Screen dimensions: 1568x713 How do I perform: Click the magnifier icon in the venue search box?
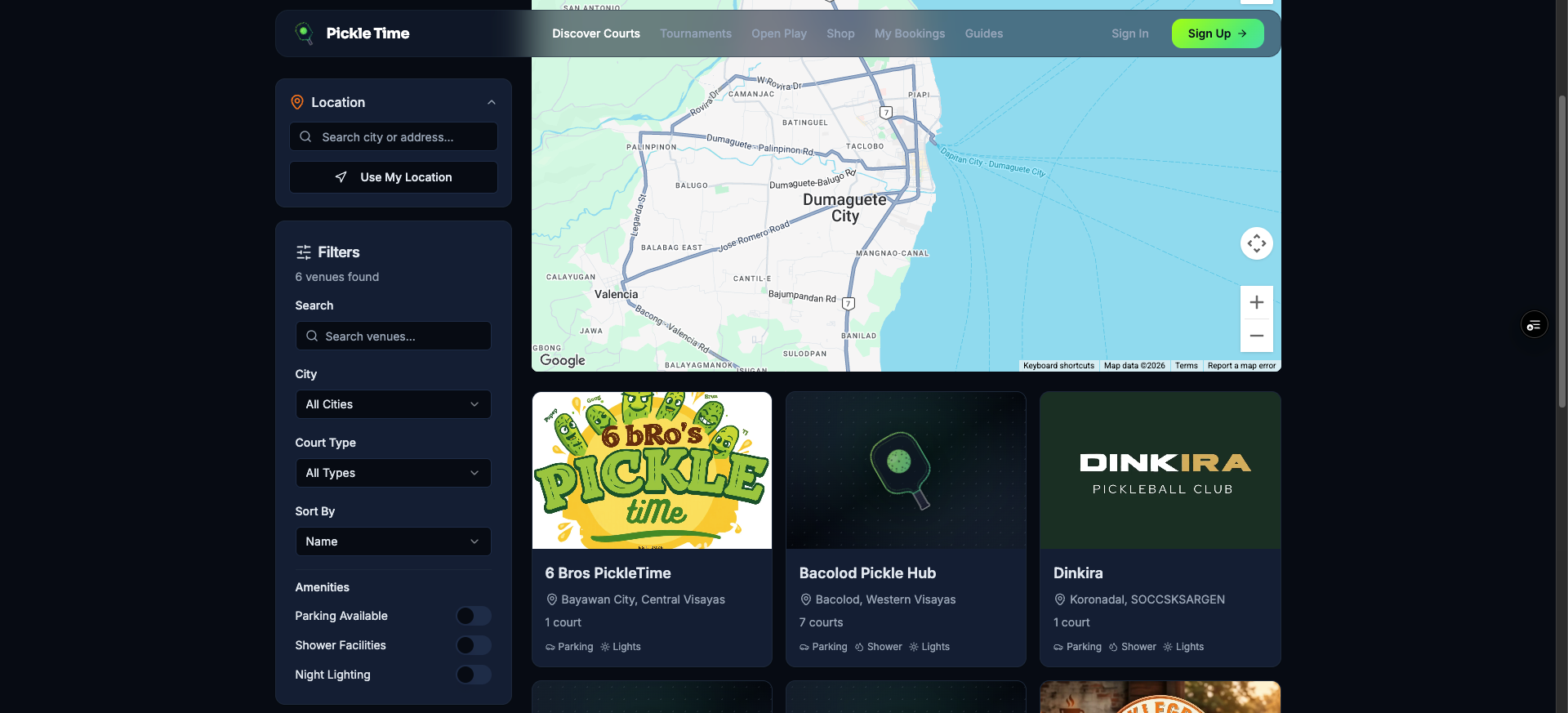pos(312,336)
